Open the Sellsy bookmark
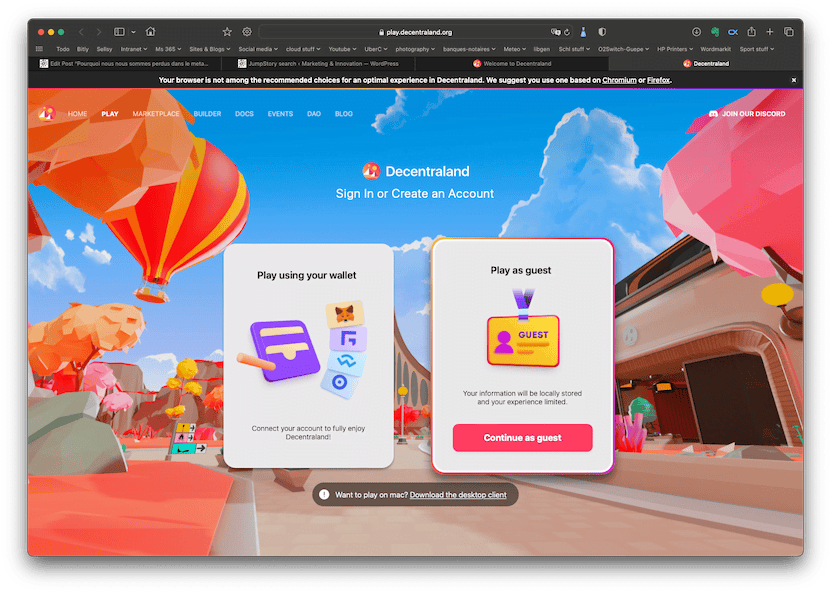 tap(104, 49)
